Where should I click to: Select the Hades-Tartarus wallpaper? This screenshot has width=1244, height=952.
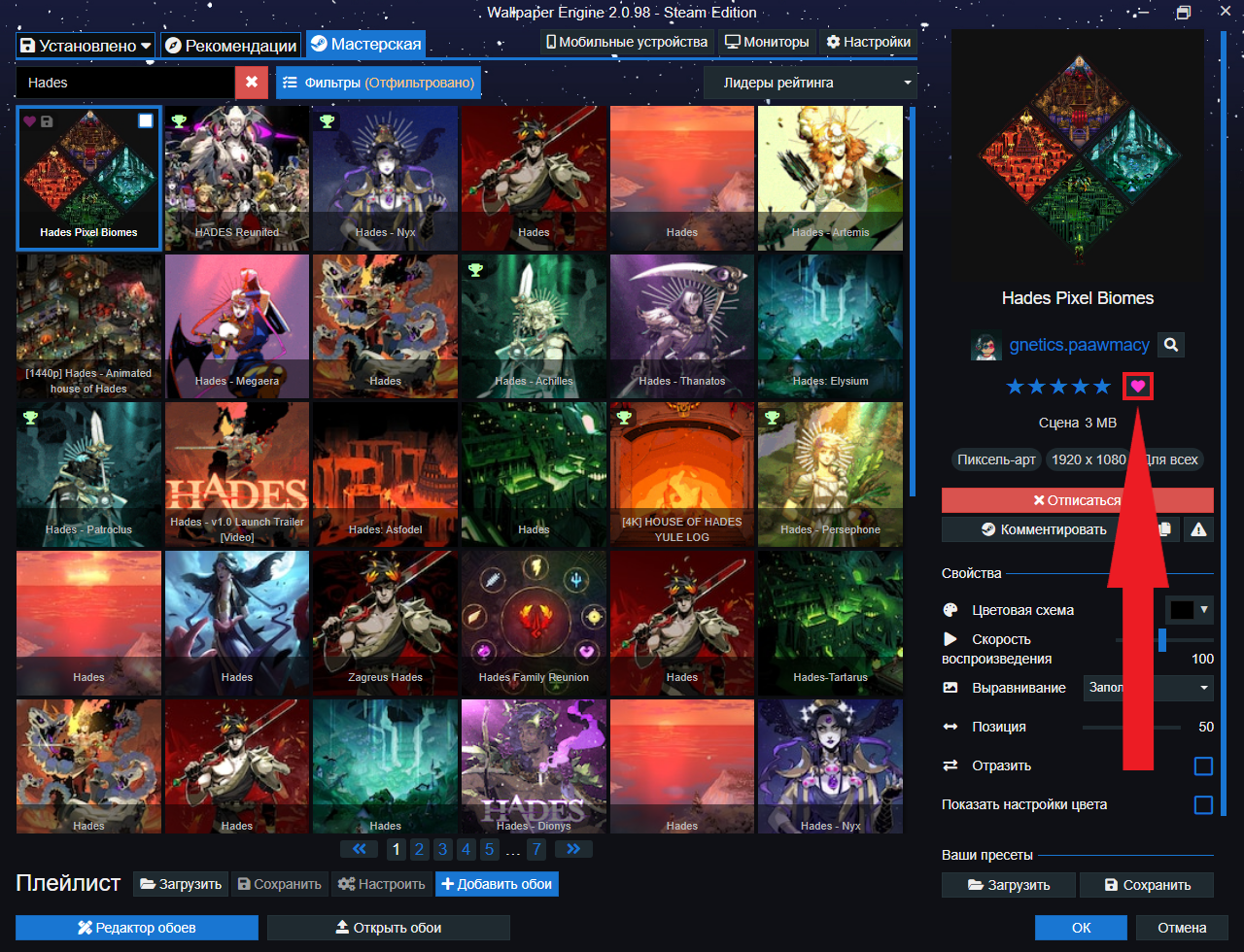point(830,623)
